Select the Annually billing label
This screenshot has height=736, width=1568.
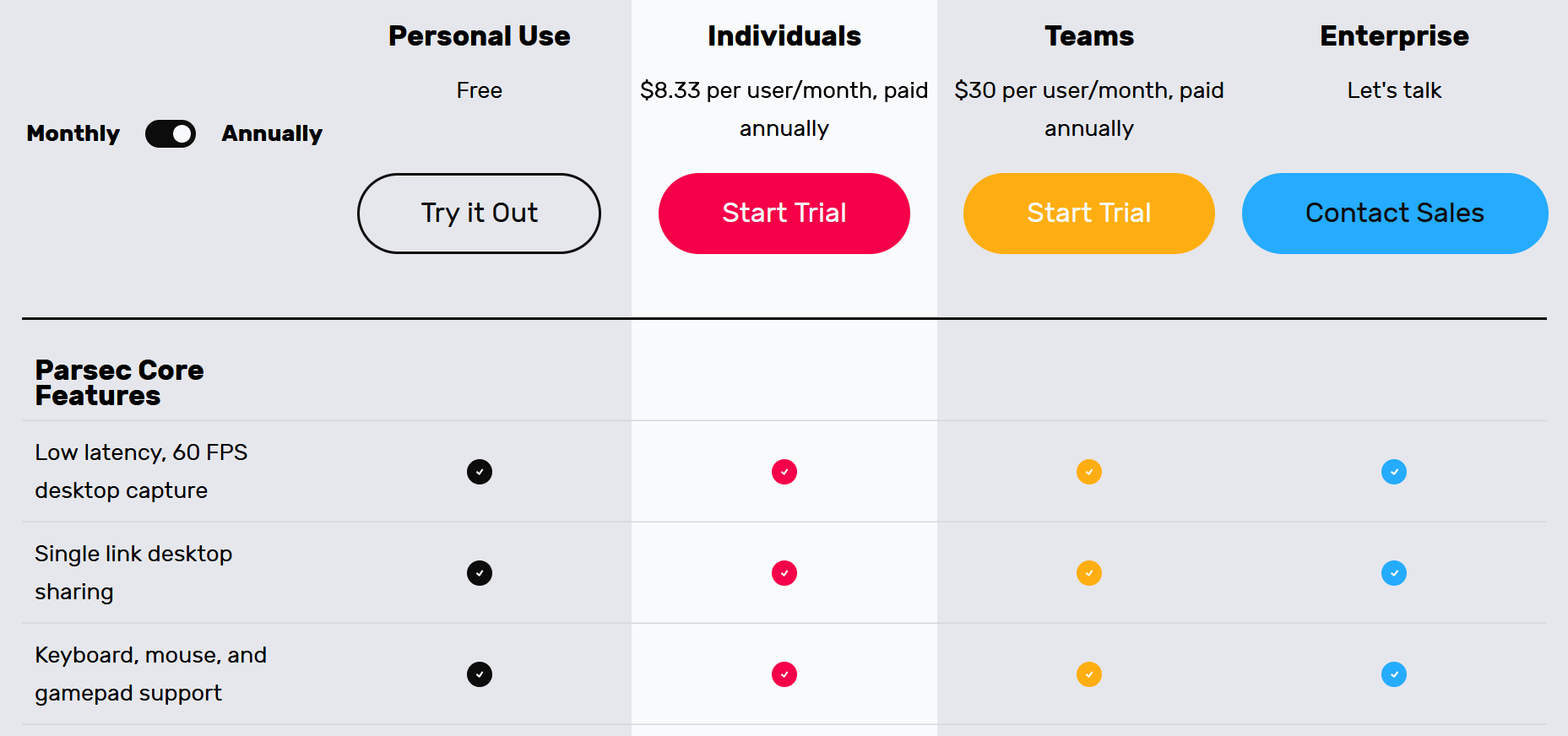click(272, 133)
